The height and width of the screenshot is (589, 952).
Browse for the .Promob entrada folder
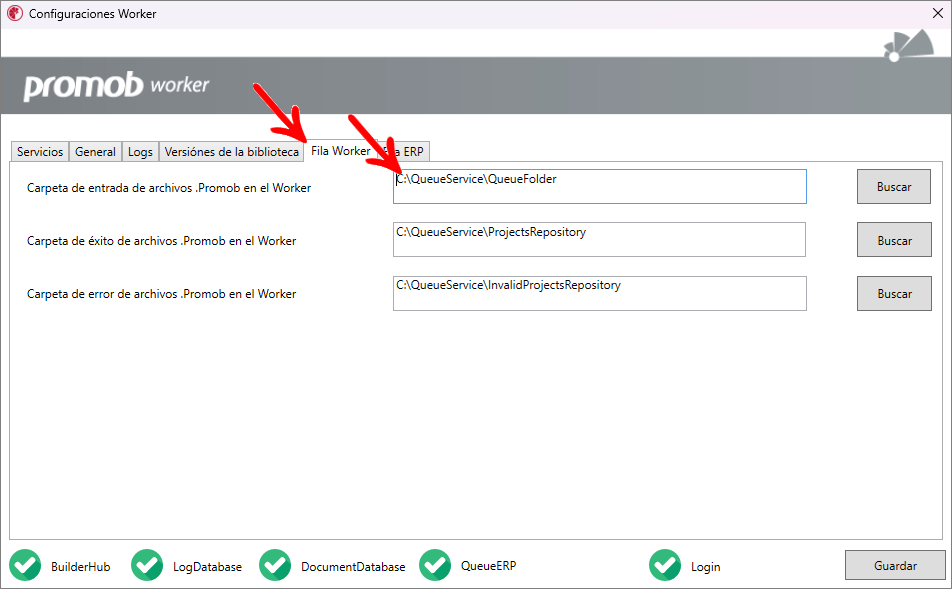click(894, 187)
